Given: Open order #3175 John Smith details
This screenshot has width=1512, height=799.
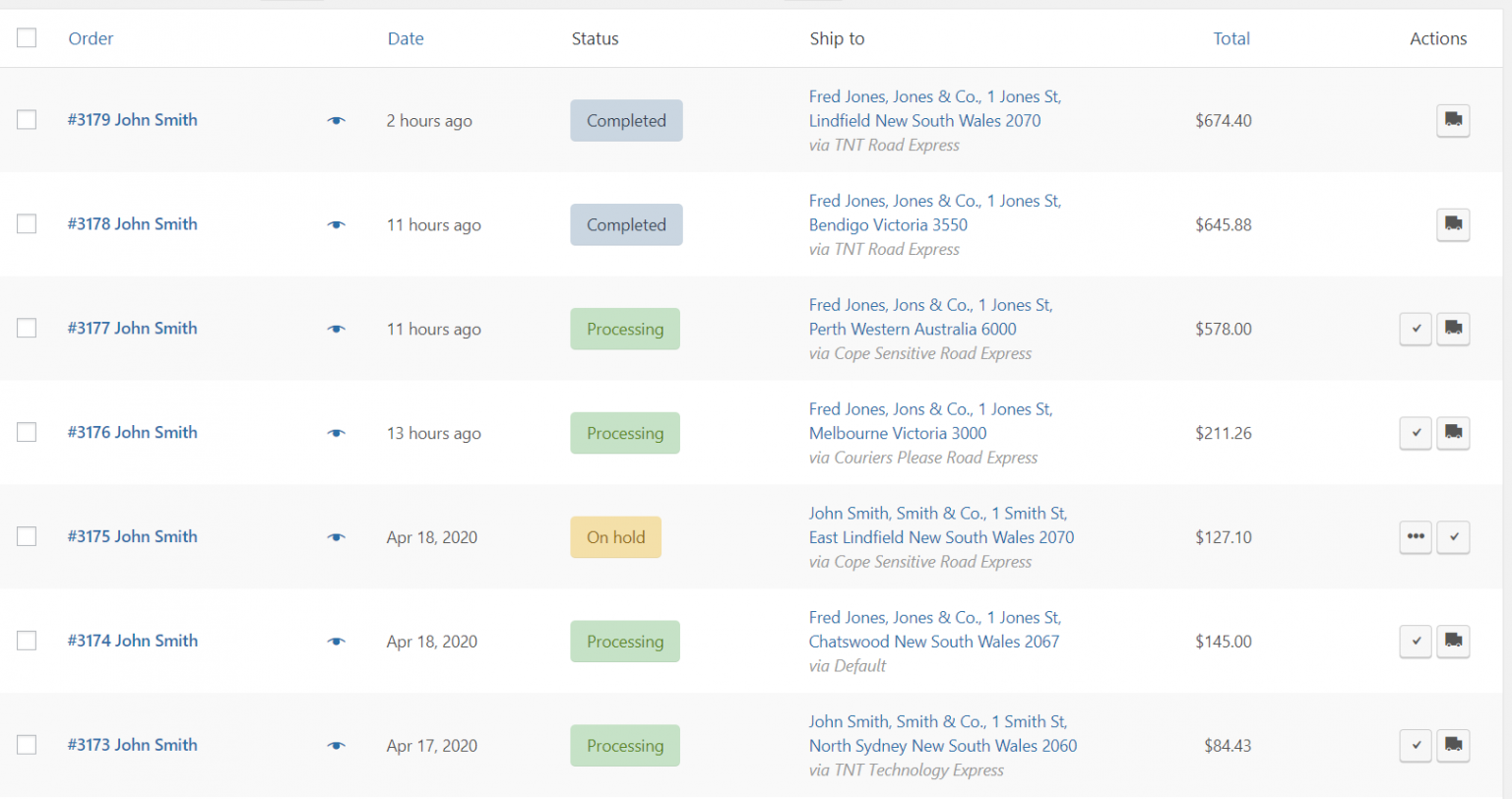Looking at the screenshot, I should [x=132, y=536].
